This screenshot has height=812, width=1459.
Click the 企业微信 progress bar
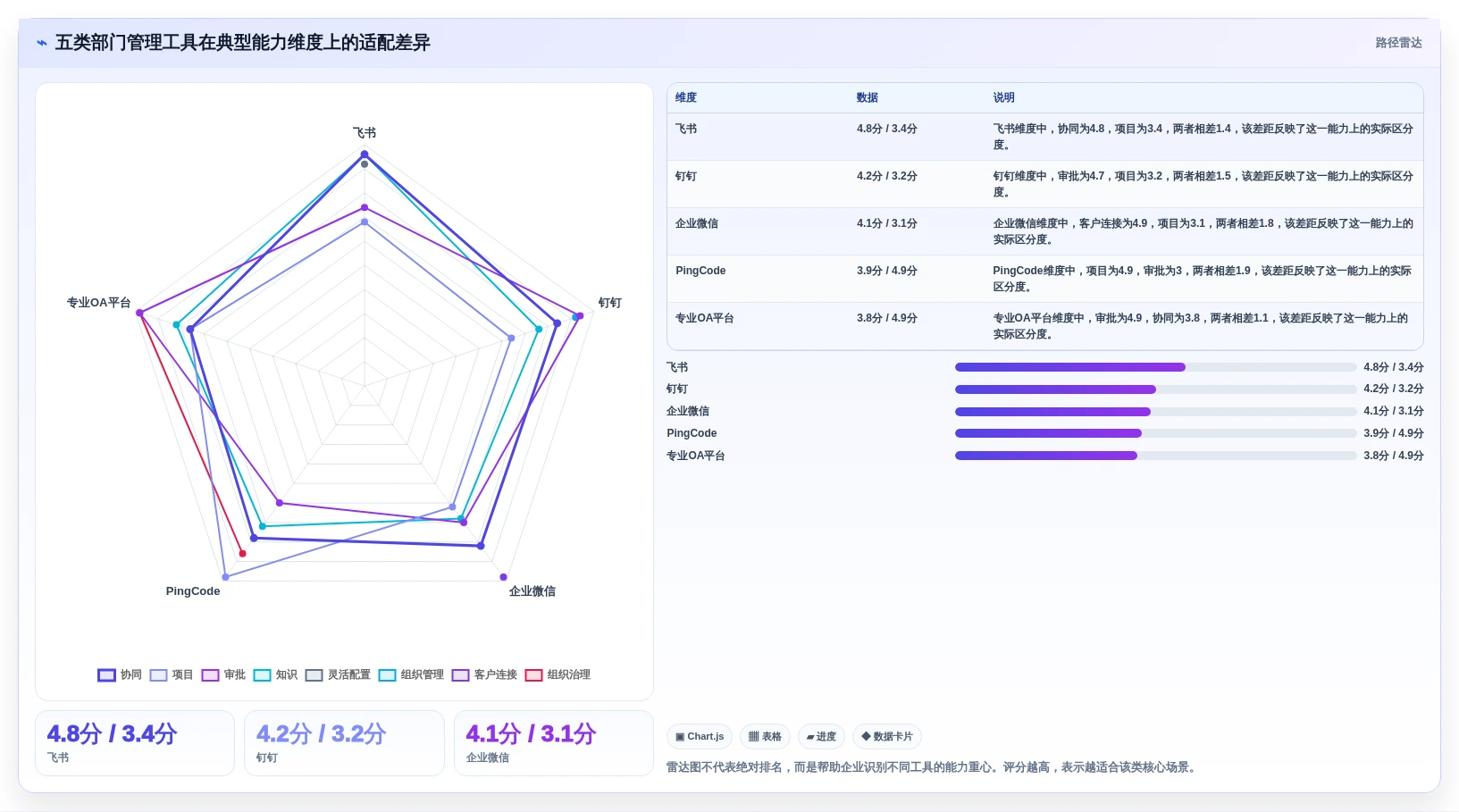1155,412
